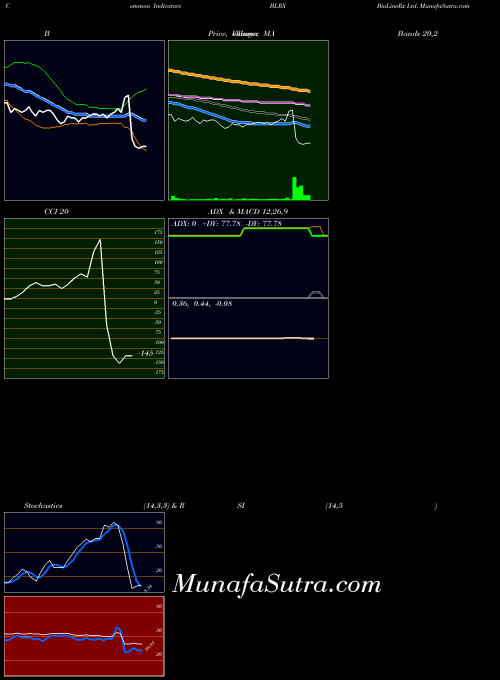Click the 'Common Indicators' header text
The image size is (500, 680).
coord(94,6)
